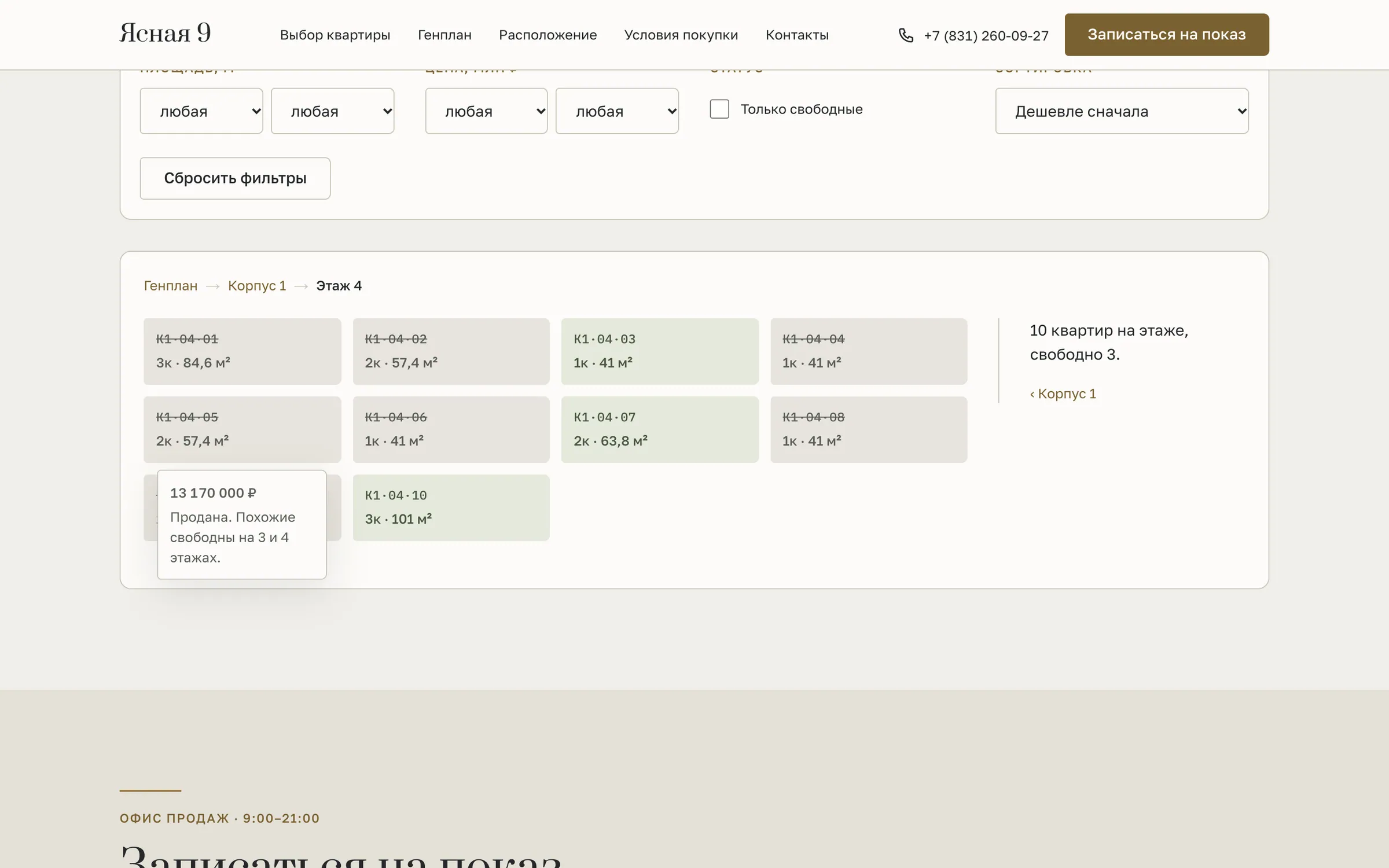Click the '13 170 000 ₽' tooltip price
The height and width of the screenshot is (868, 1389).
pos(213,493)
